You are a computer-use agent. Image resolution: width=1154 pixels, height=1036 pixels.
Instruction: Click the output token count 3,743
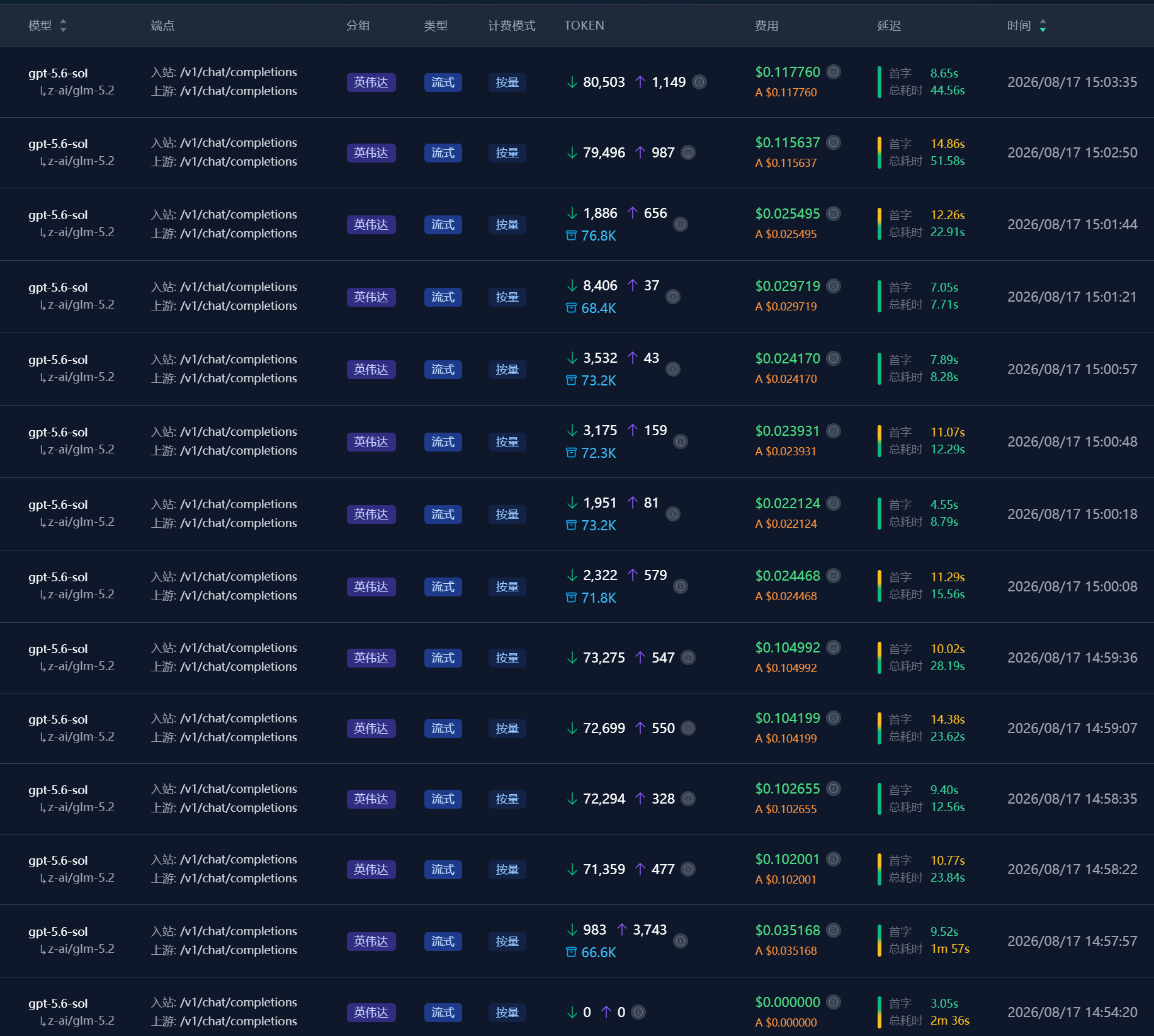(x=650, y=930)
